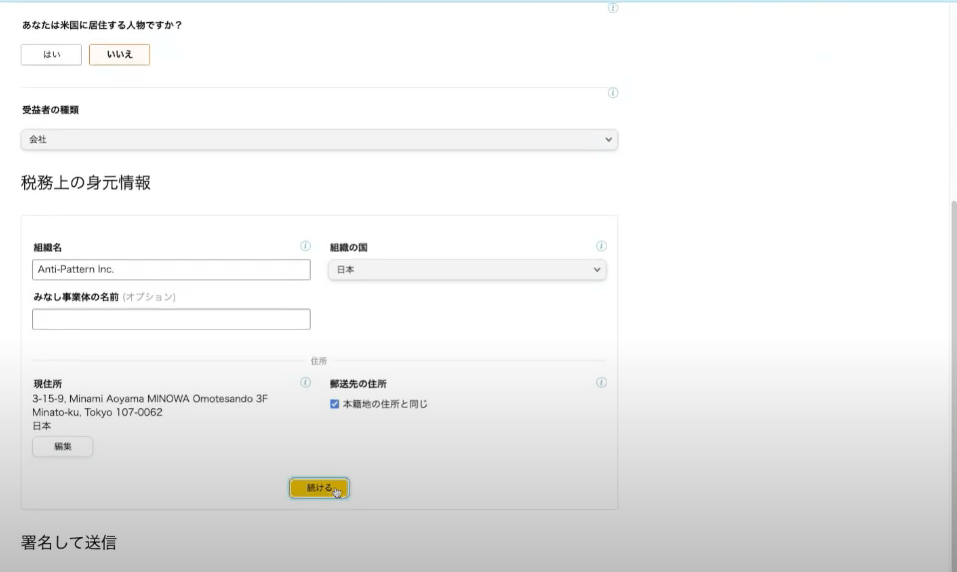Click address text Minato-ku, Tokyo 107-0062
Screen dimensions: 957x572
pos(98,412)
